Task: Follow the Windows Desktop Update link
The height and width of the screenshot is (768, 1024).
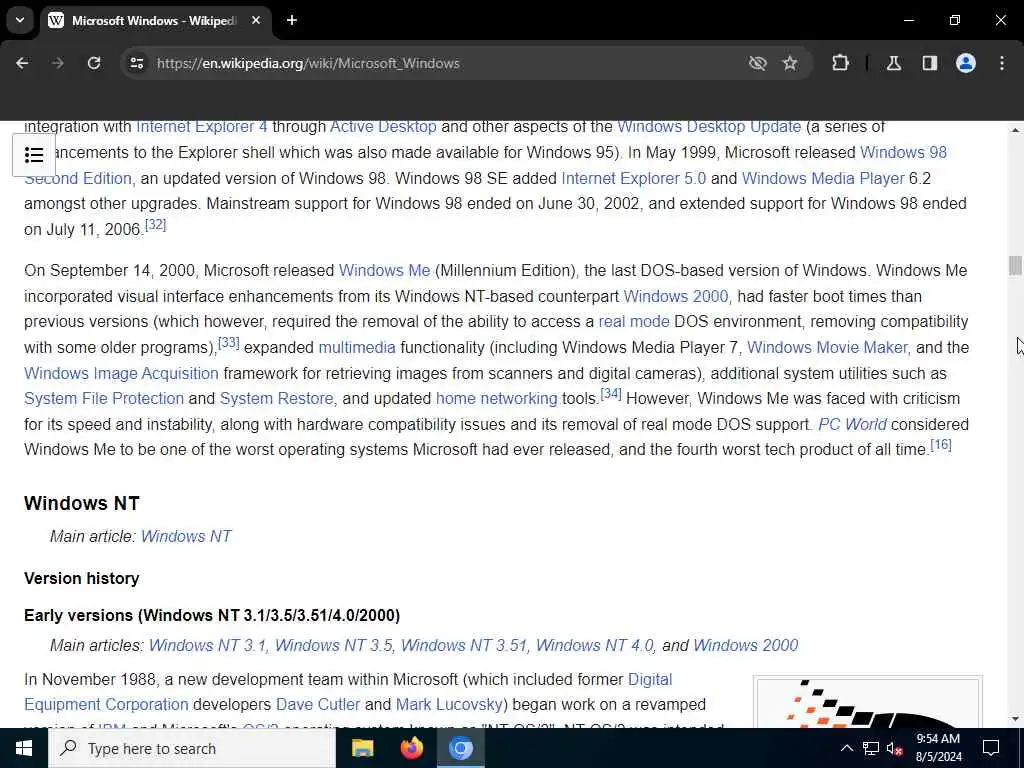Action: pos(709,127)
